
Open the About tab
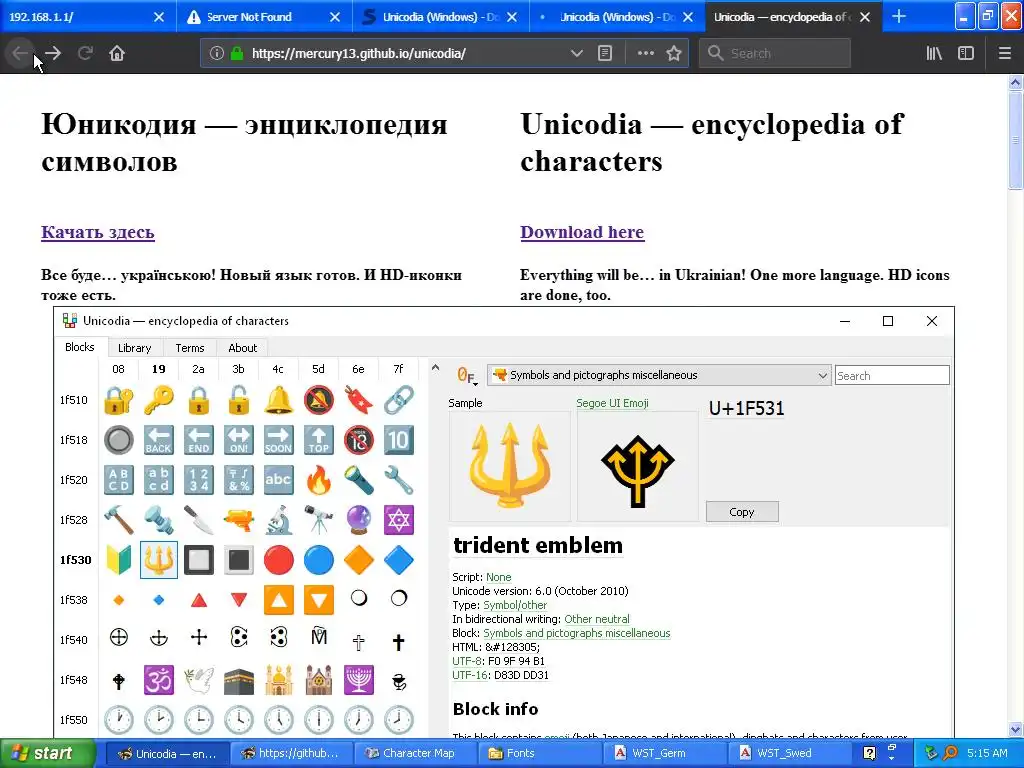click(x=242, y=348)
